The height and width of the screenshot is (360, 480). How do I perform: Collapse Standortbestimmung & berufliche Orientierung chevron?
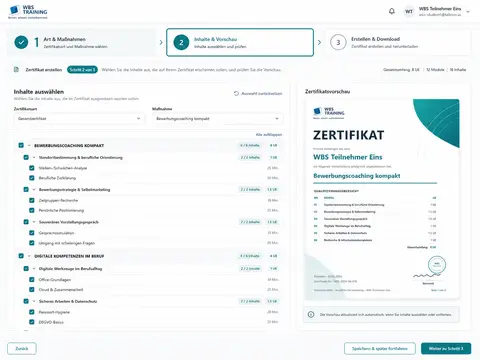coord(34,158)
